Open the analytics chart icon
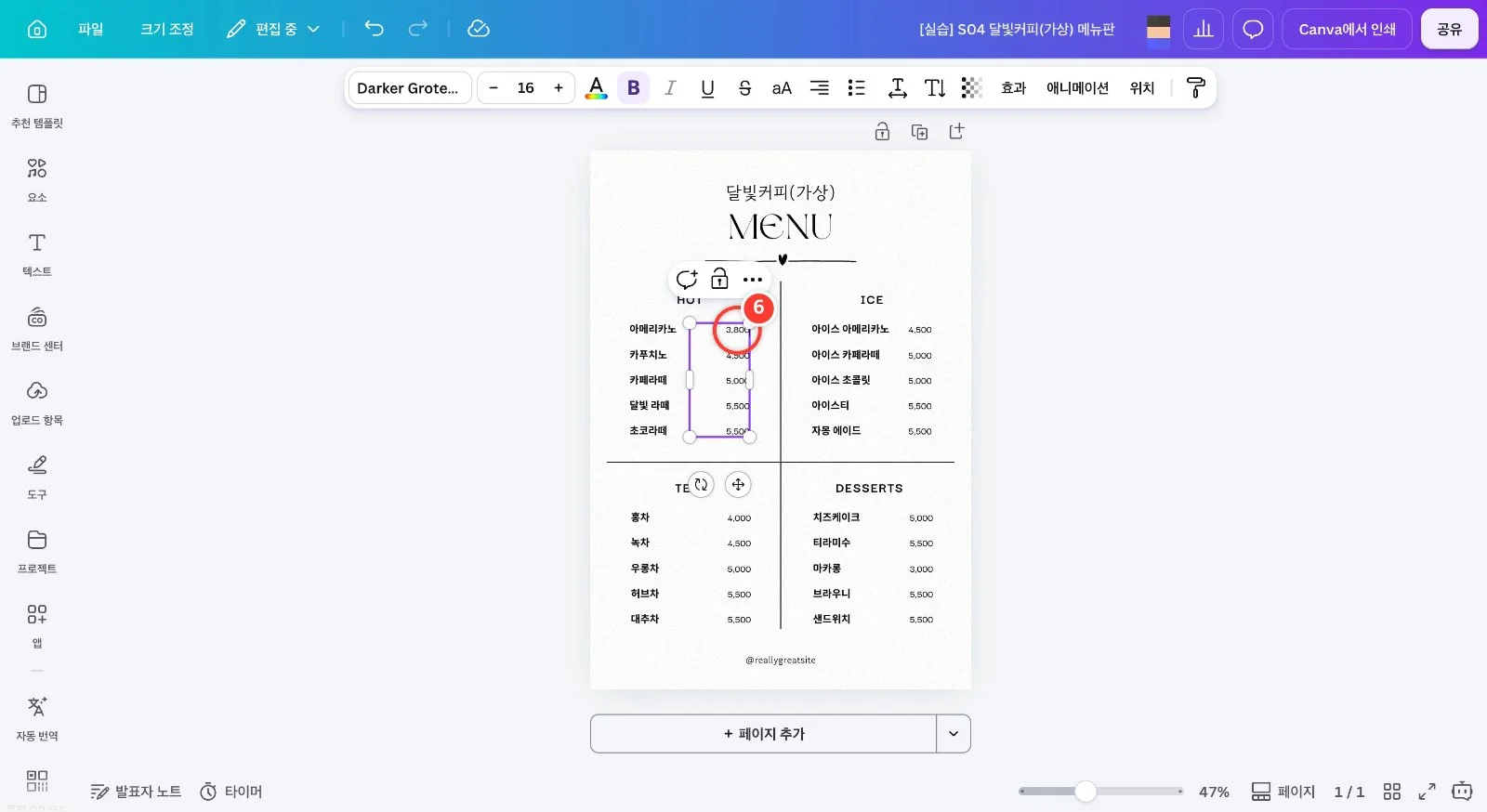This screenshot has height=812, width=1487. (x=1204, y=29)
